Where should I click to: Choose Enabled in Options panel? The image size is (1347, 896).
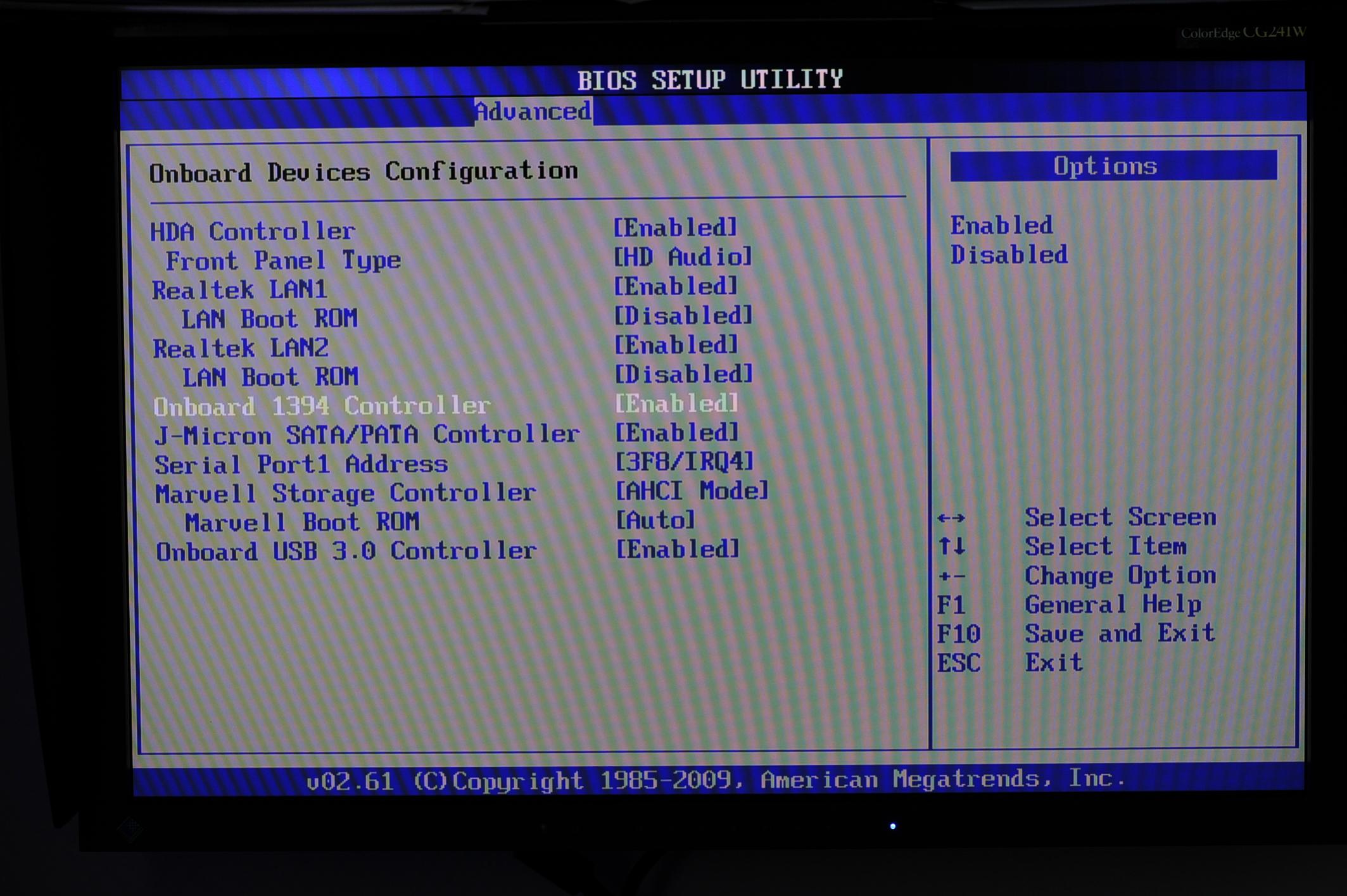pyautogui.click(x=1001, y=225)
